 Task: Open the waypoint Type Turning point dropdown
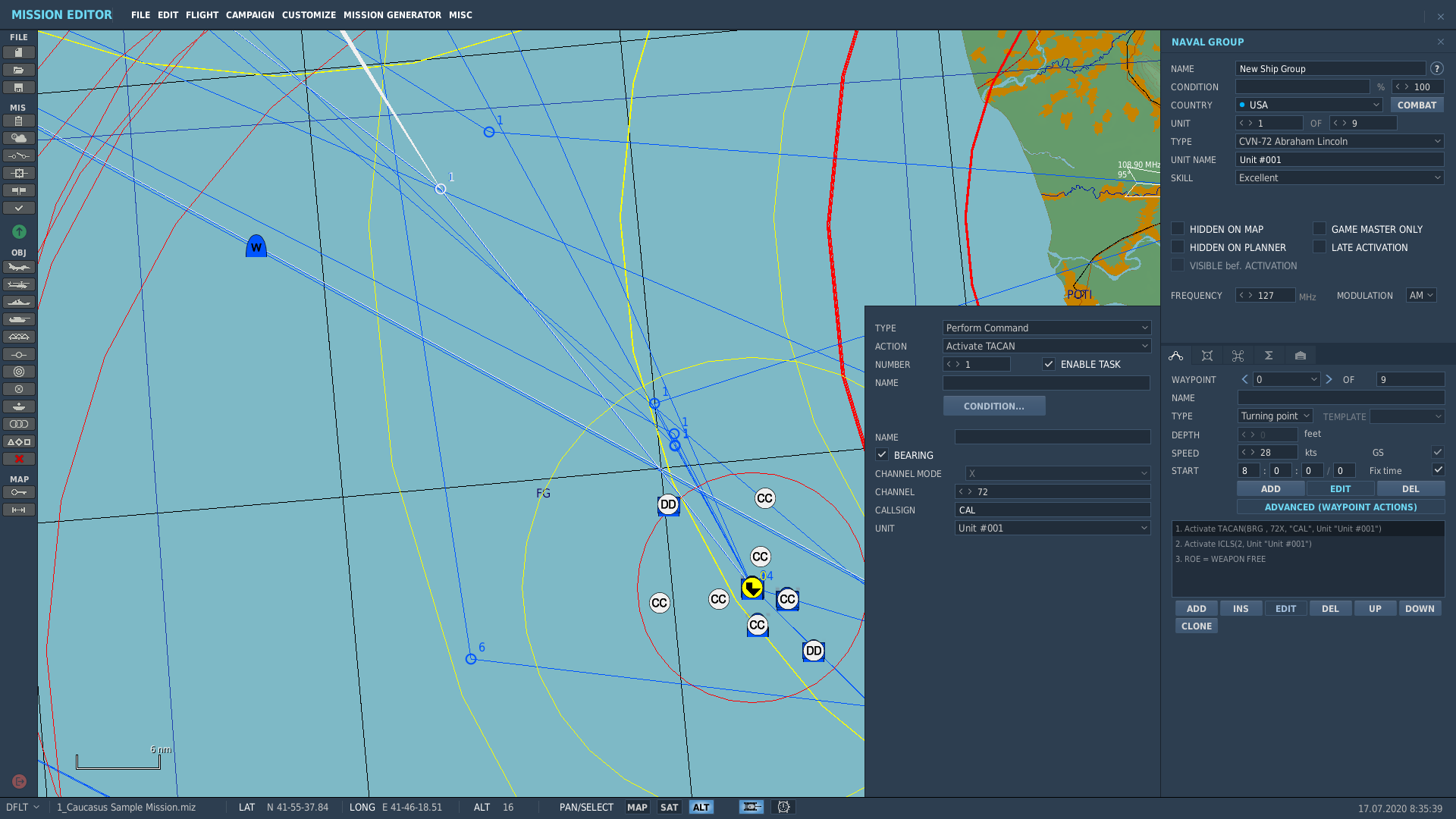[1275, 416]
